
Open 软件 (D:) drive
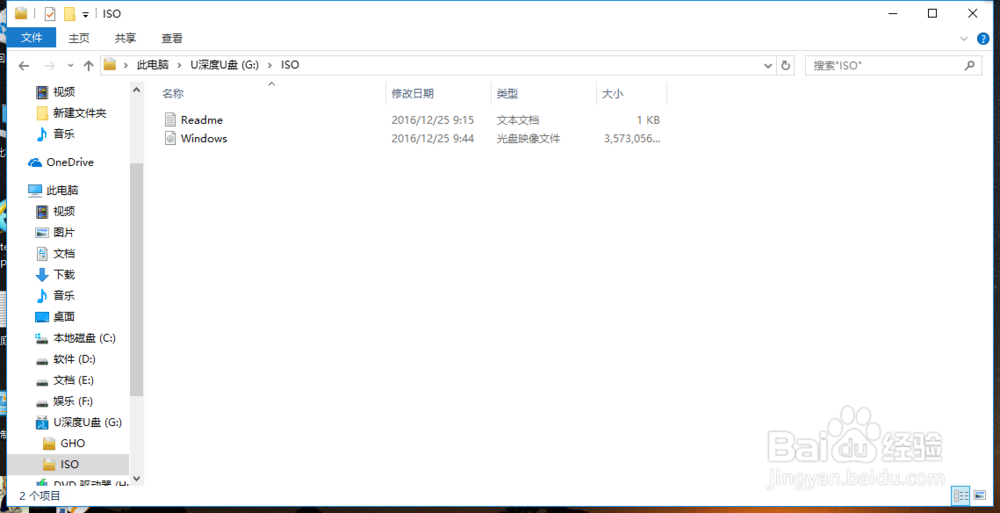coord(75,359)
